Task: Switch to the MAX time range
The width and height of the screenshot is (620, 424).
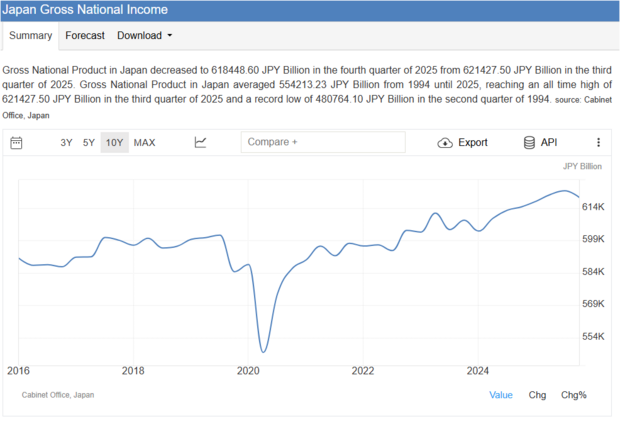Action: click(144, 143)
